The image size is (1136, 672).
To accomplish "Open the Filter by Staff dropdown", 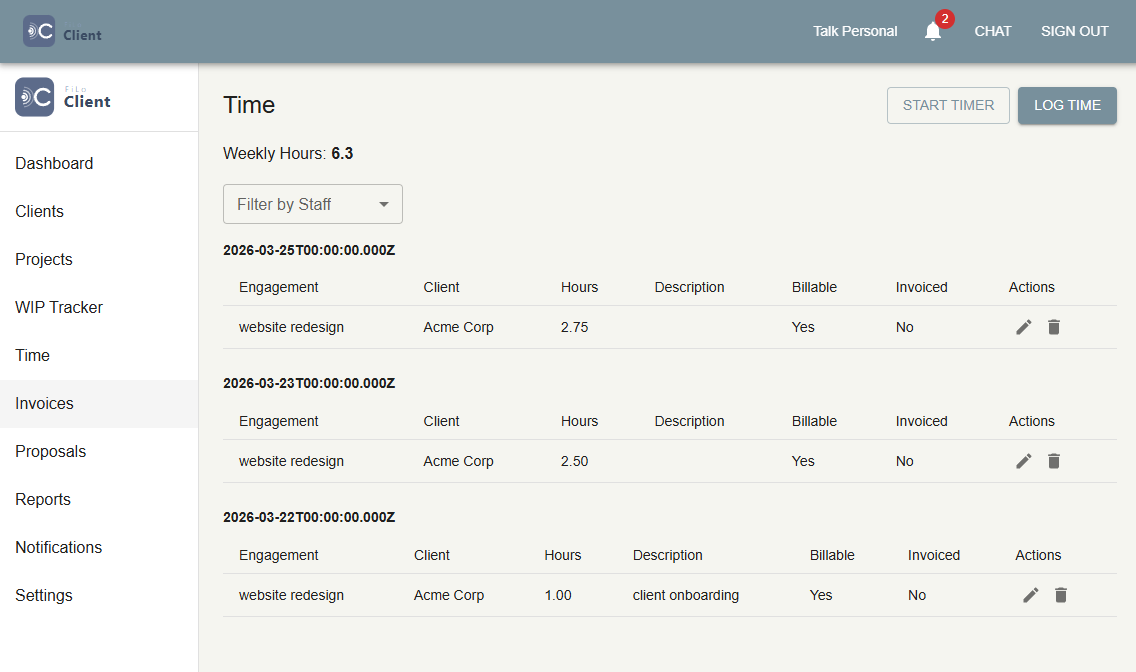I will [312, 204].
